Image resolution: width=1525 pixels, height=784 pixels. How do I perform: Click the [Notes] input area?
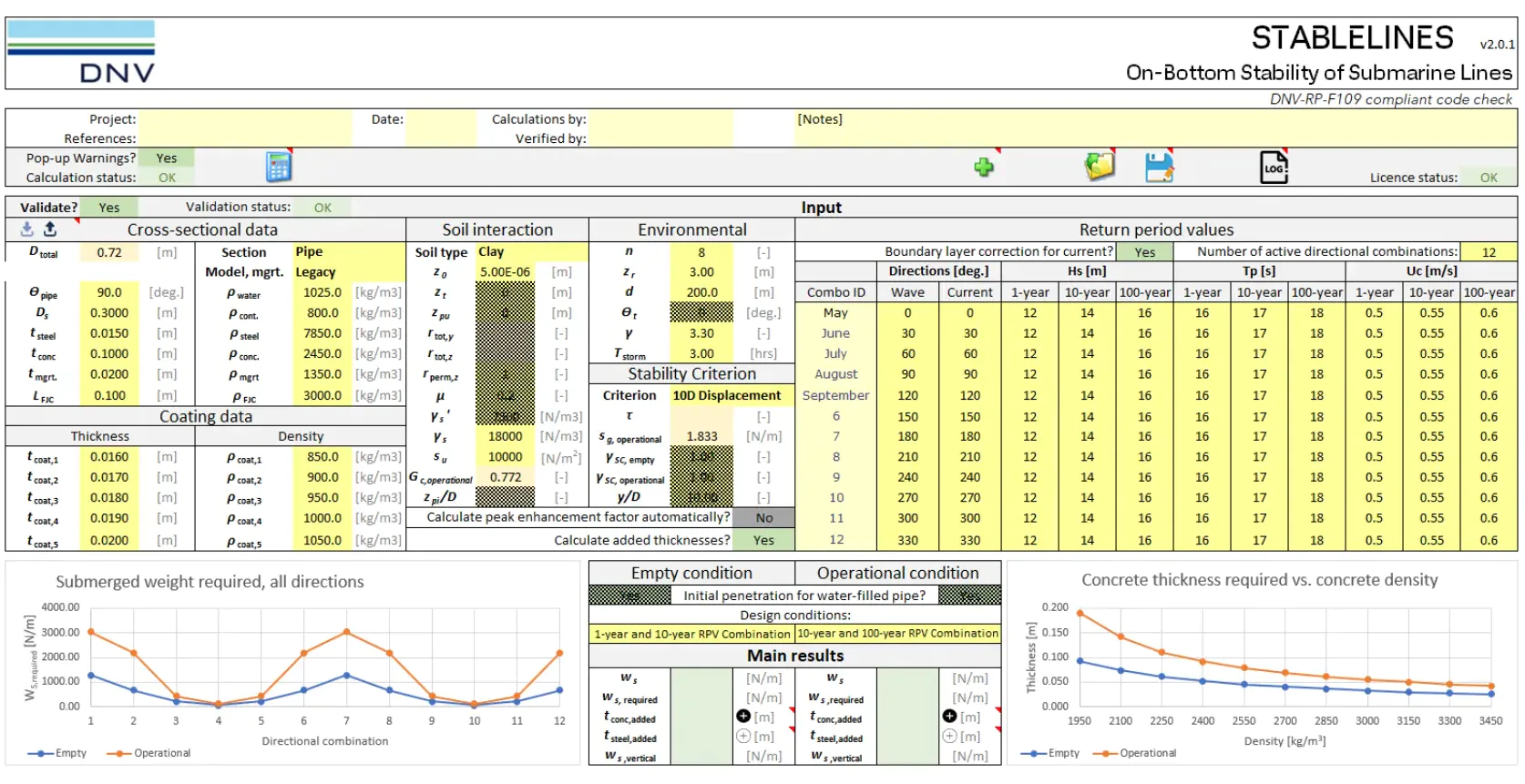pos(1156,128)
